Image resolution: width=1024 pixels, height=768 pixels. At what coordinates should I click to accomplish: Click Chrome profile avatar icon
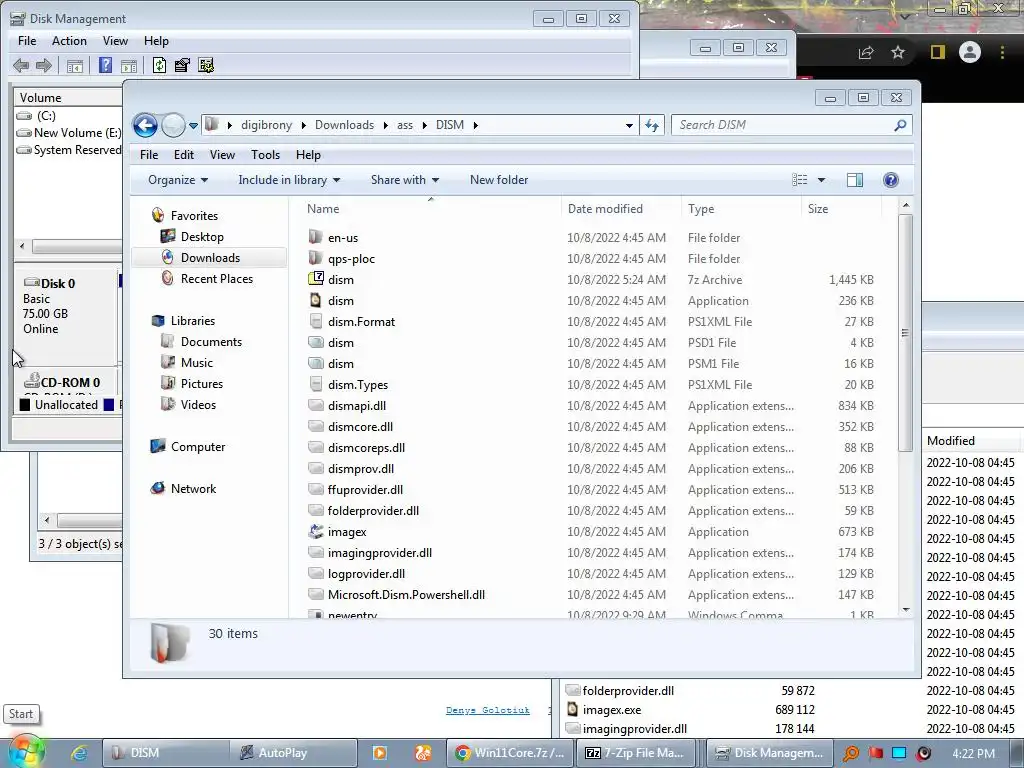970,52
